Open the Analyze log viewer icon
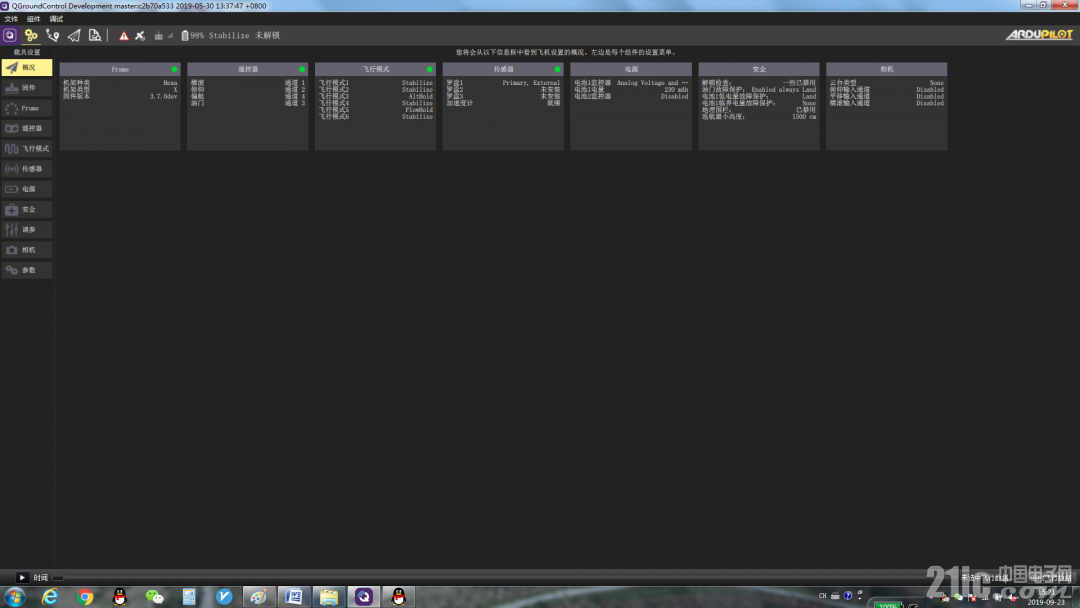 [x=95, y=35]
